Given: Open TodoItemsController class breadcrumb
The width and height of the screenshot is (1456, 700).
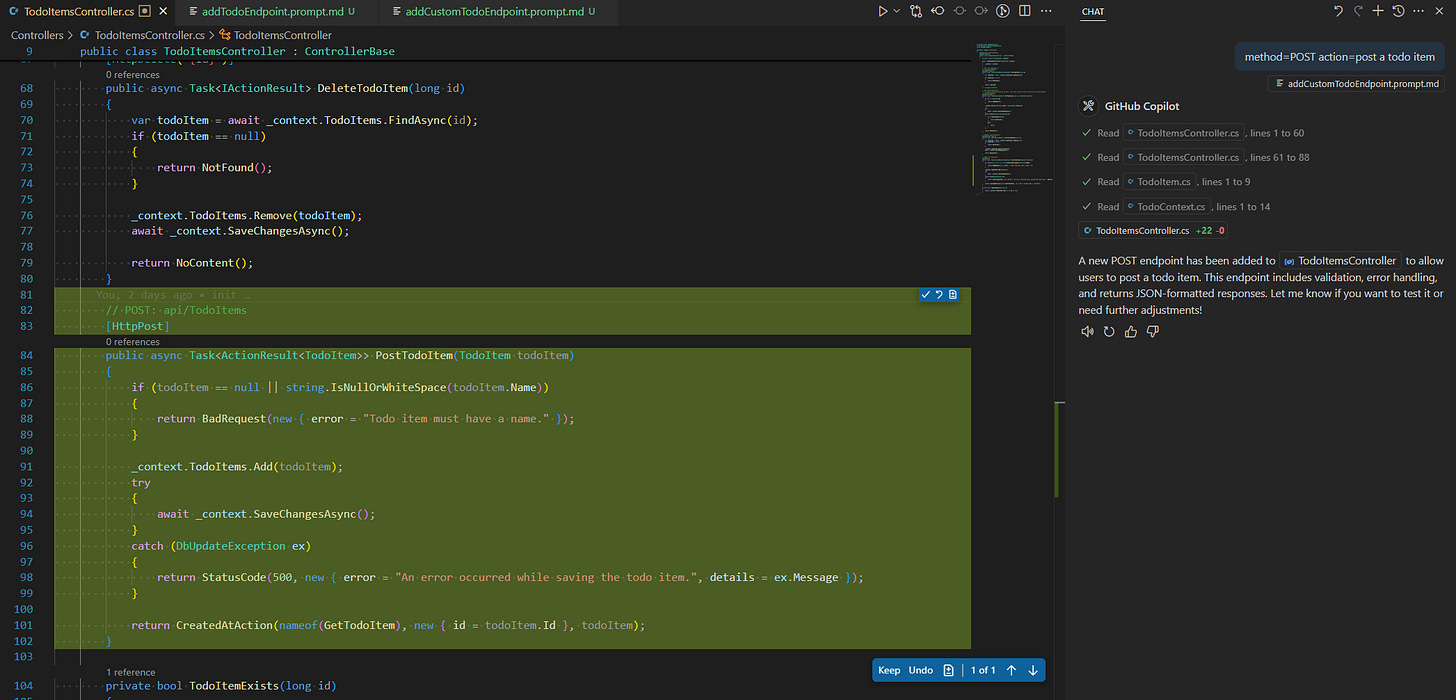Looking at the screenshot, I should (275, 35).
